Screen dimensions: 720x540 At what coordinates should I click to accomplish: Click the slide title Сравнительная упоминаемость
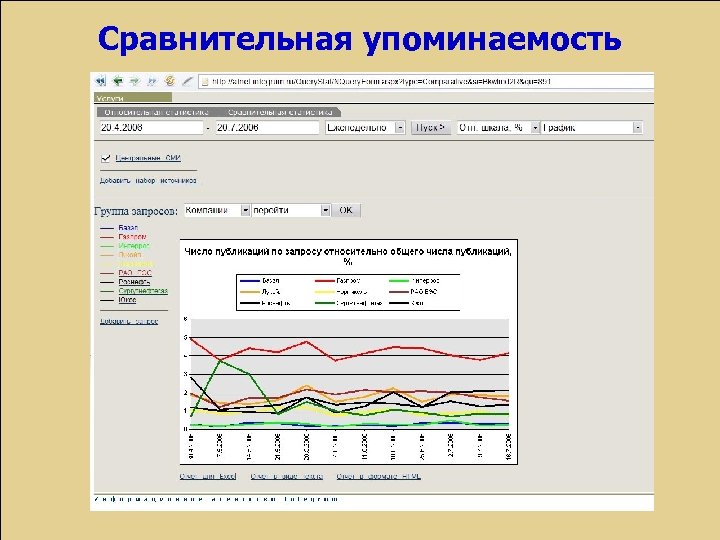click(360, 39)
